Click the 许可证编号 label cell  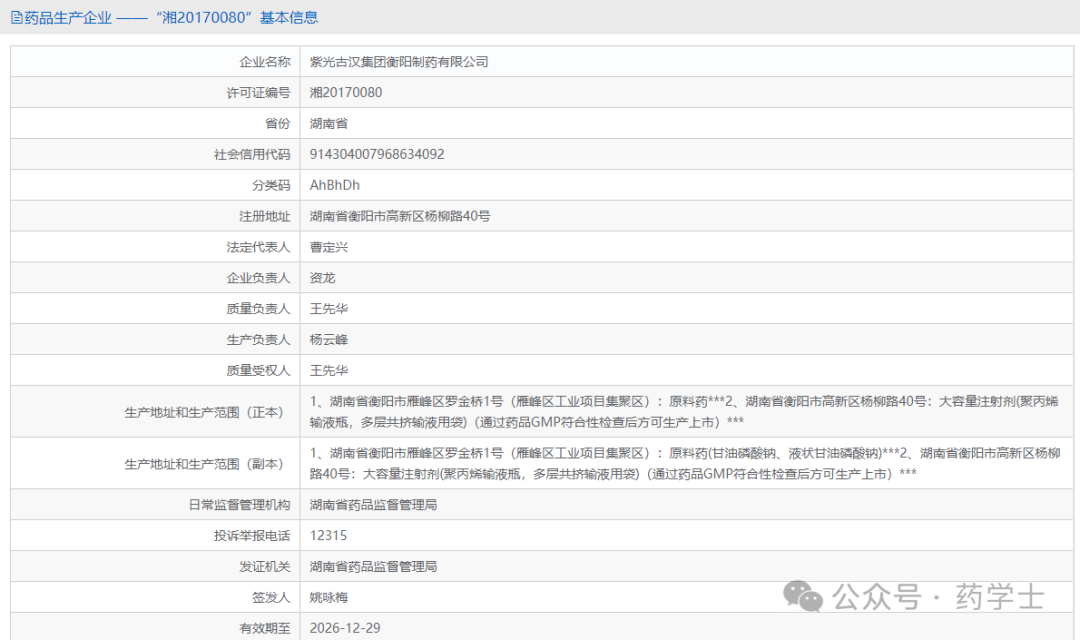coord(155,92)
